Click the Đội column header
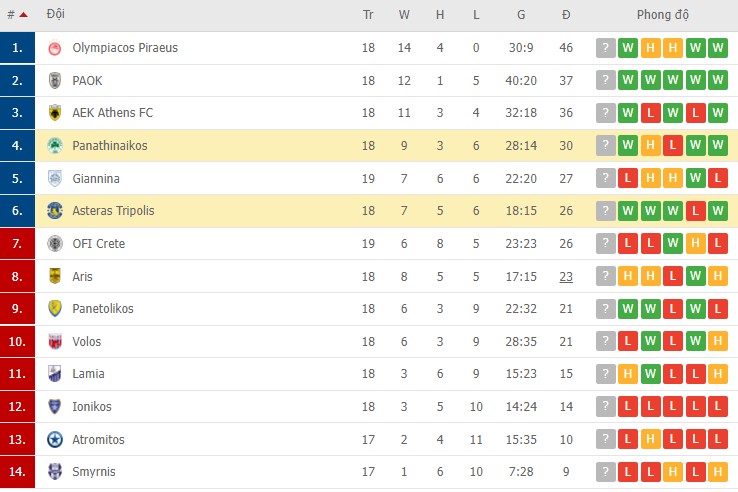This screenshot has height=492, width=738. pyautogui.click(x=56, y=15)
